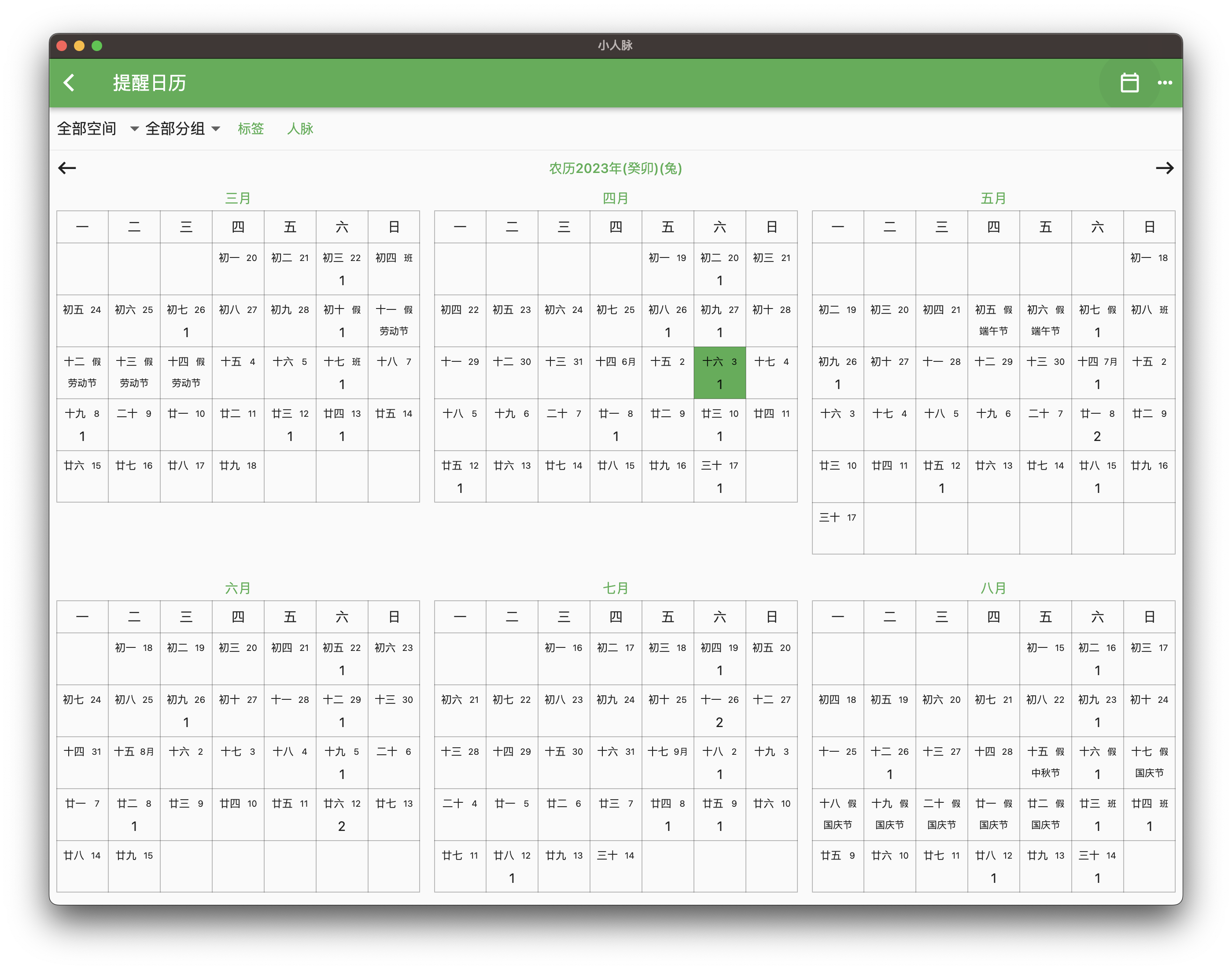Select 十九 8 in 三月 calendar
Screen dimensions: 1232x970
[82, 425]
